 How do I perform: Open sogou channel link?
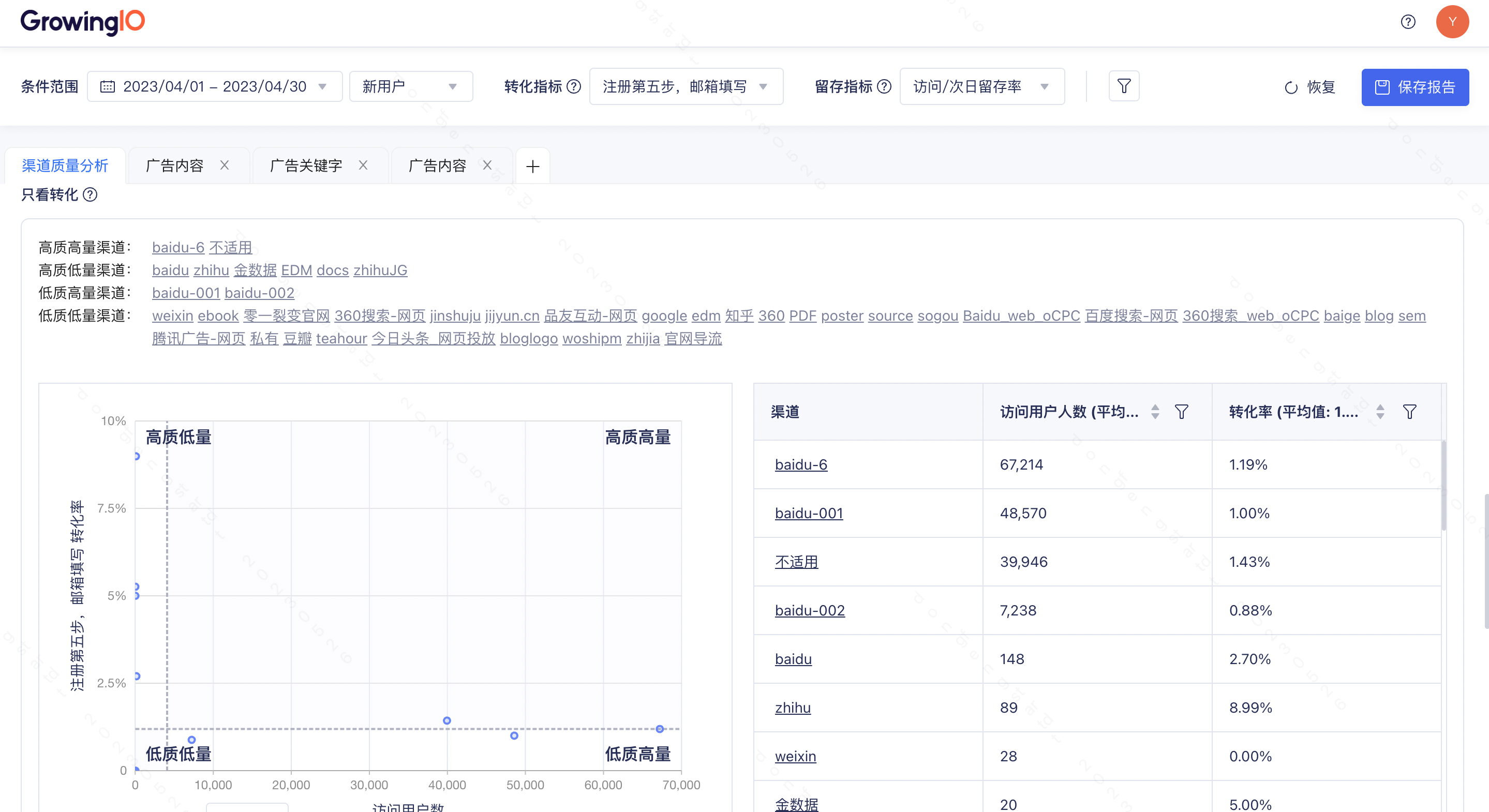click(937, 315)
